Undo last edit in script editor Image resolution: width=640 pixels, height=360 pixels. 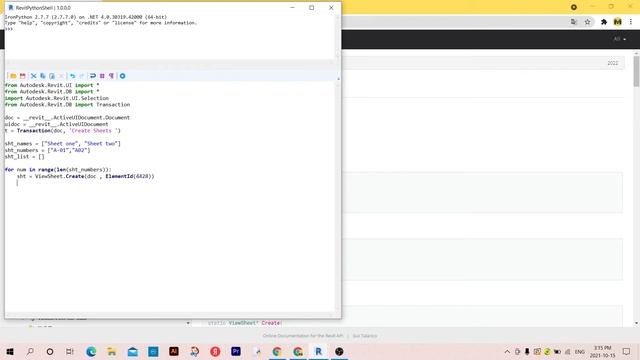click(72, 76)
